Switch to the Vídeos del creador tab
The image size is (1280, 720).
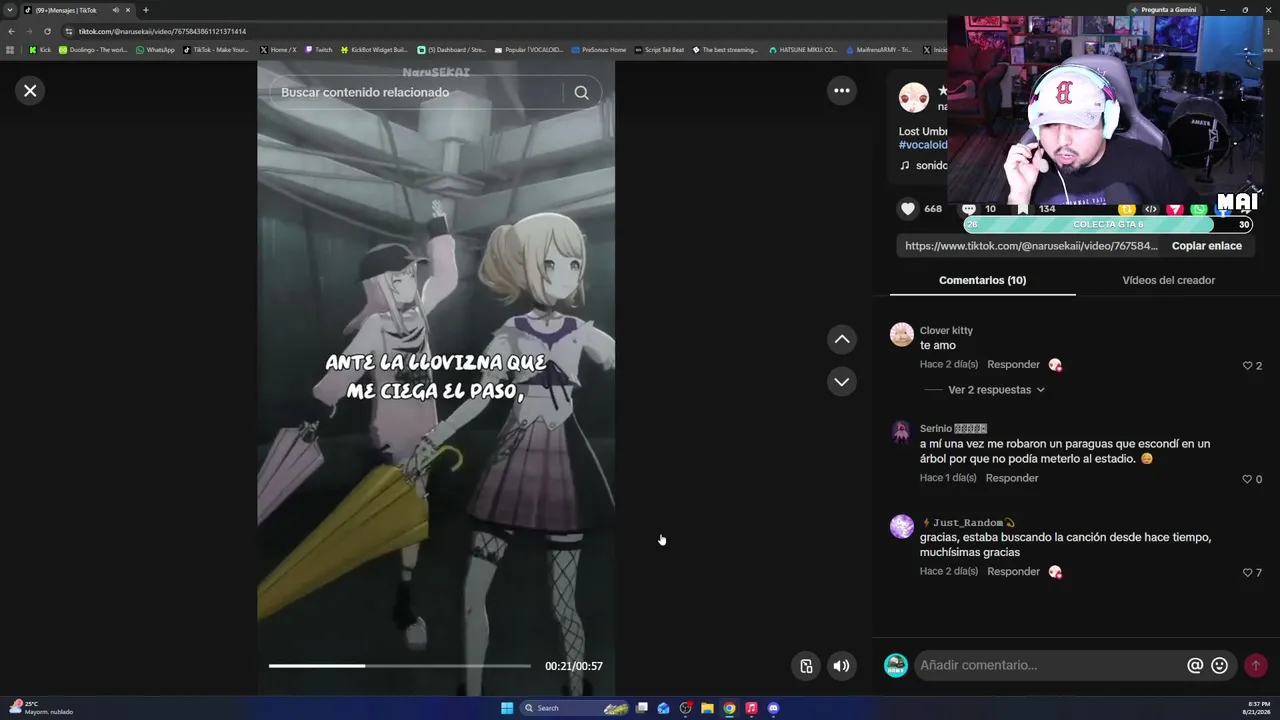[x=1168, y=280]
